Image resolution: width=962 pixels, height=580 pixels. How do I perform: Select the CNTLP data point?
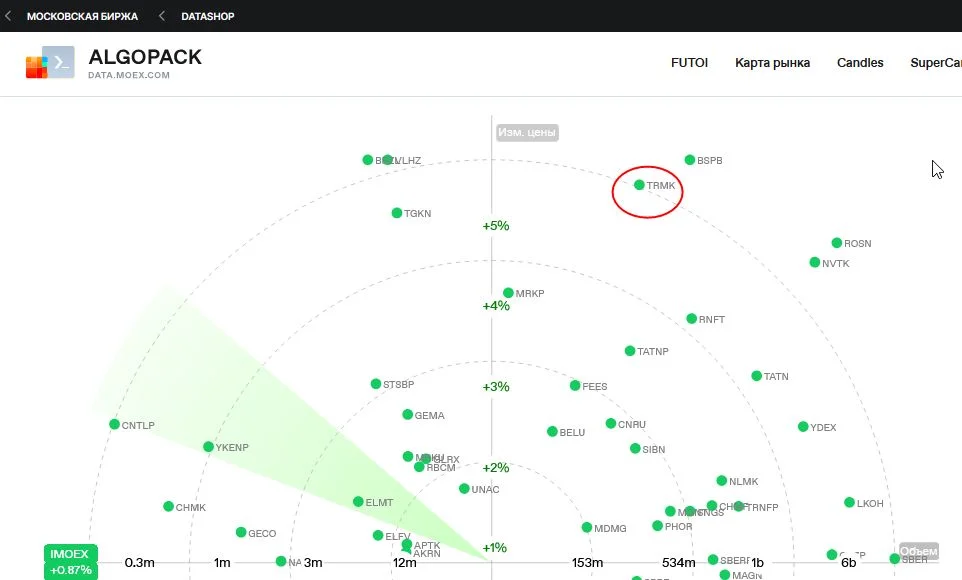[114, 424]
